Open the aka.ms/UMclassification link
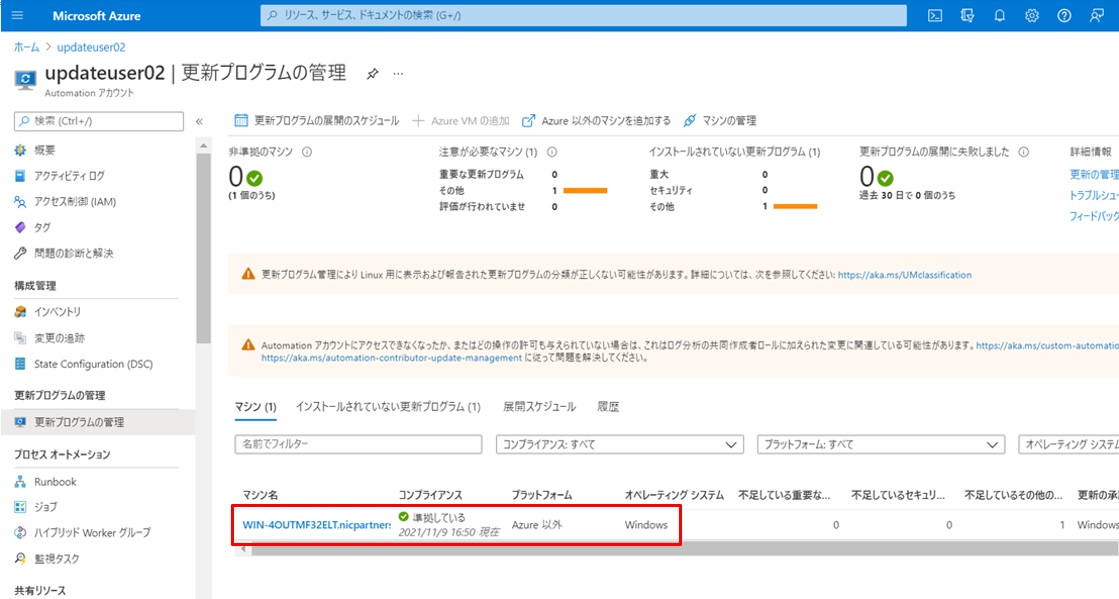 tap(904, 275)
